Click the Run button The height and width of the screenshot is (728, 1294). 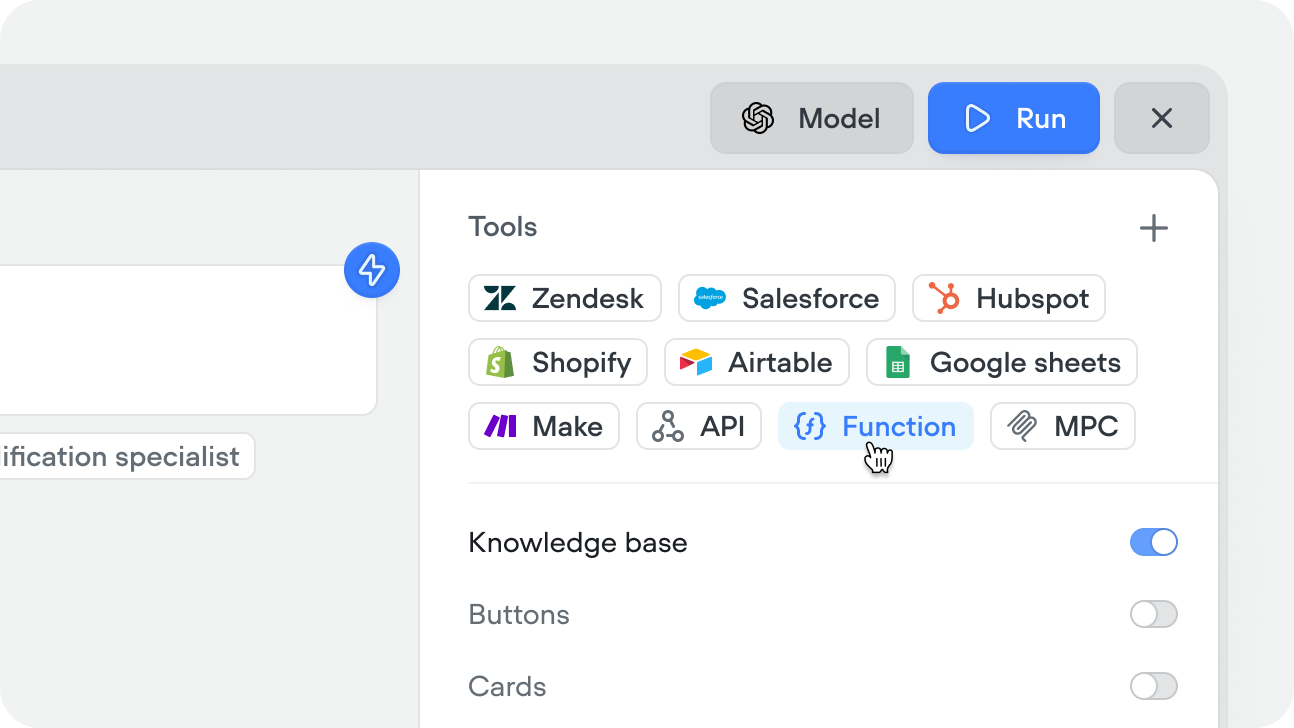click(1013, 118)
